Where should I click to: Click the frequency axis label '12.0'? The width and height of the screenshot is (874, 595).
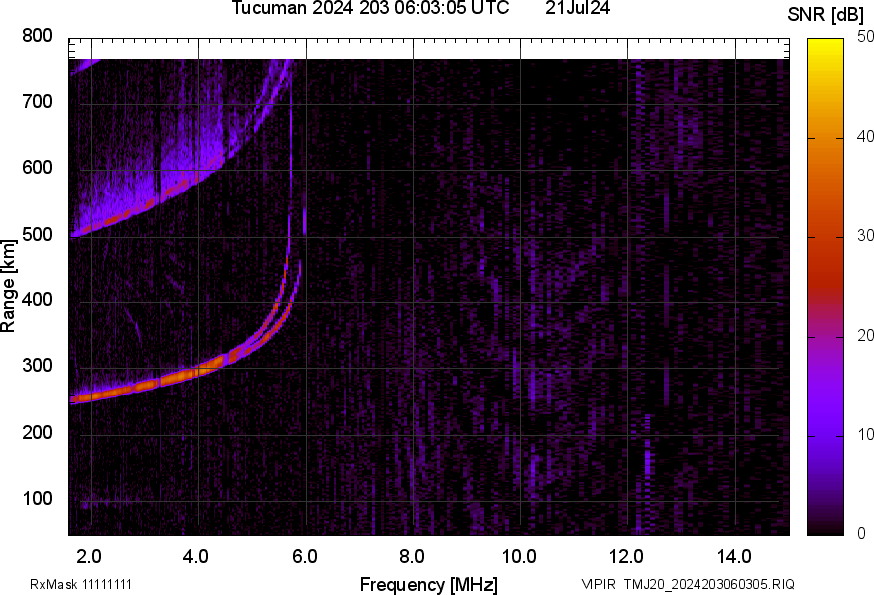tap(626, 556)
